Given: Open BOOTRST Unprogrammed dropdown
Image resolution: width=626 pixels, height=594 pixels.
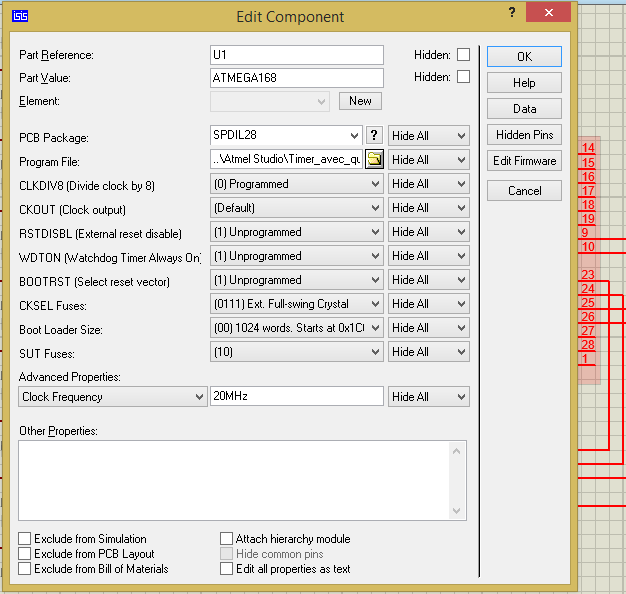Looking at the screenshot, I should pyautogui.click(x=297, y=280).
